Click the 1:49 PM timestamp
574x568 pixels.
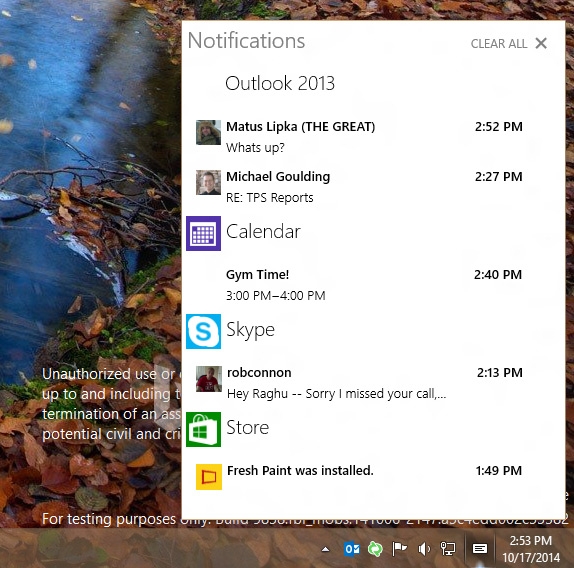pos(499,471)
